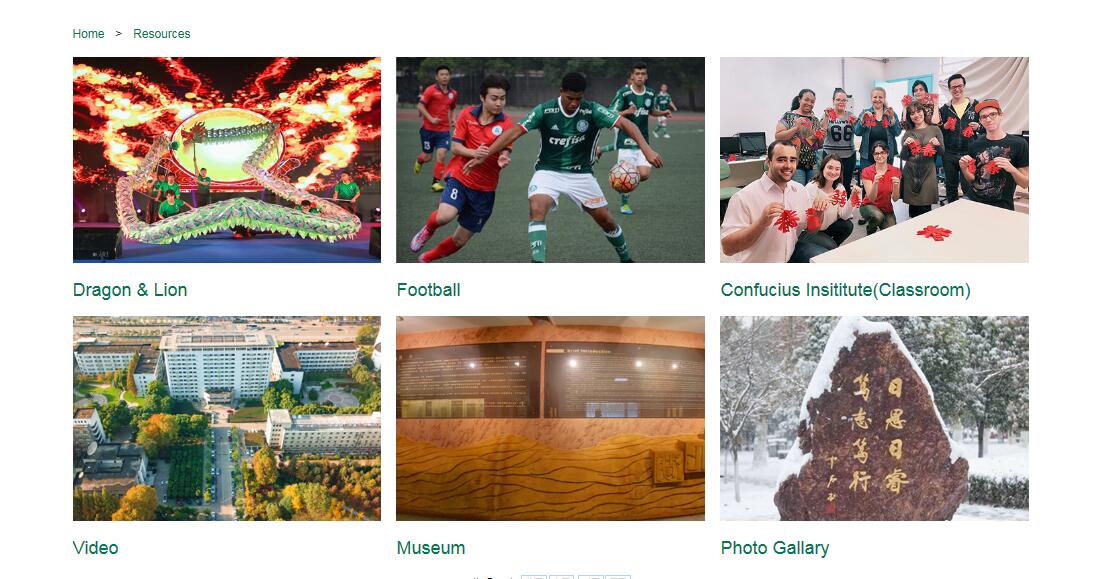Open the Dragon & Lion performance thumbnail
This screenshot has height=579, width=1093.
[x=227, y=160]
